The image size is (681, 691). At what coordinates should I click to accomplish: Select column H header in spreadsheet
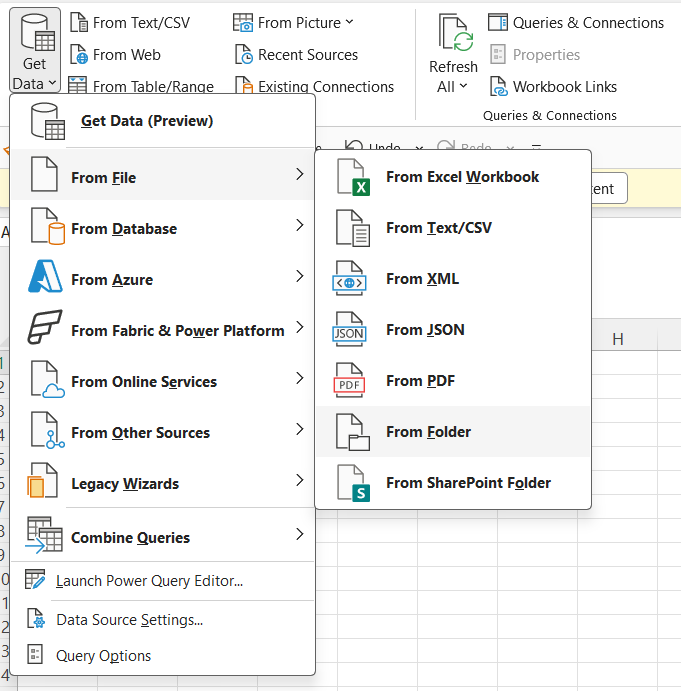point(618,339)
